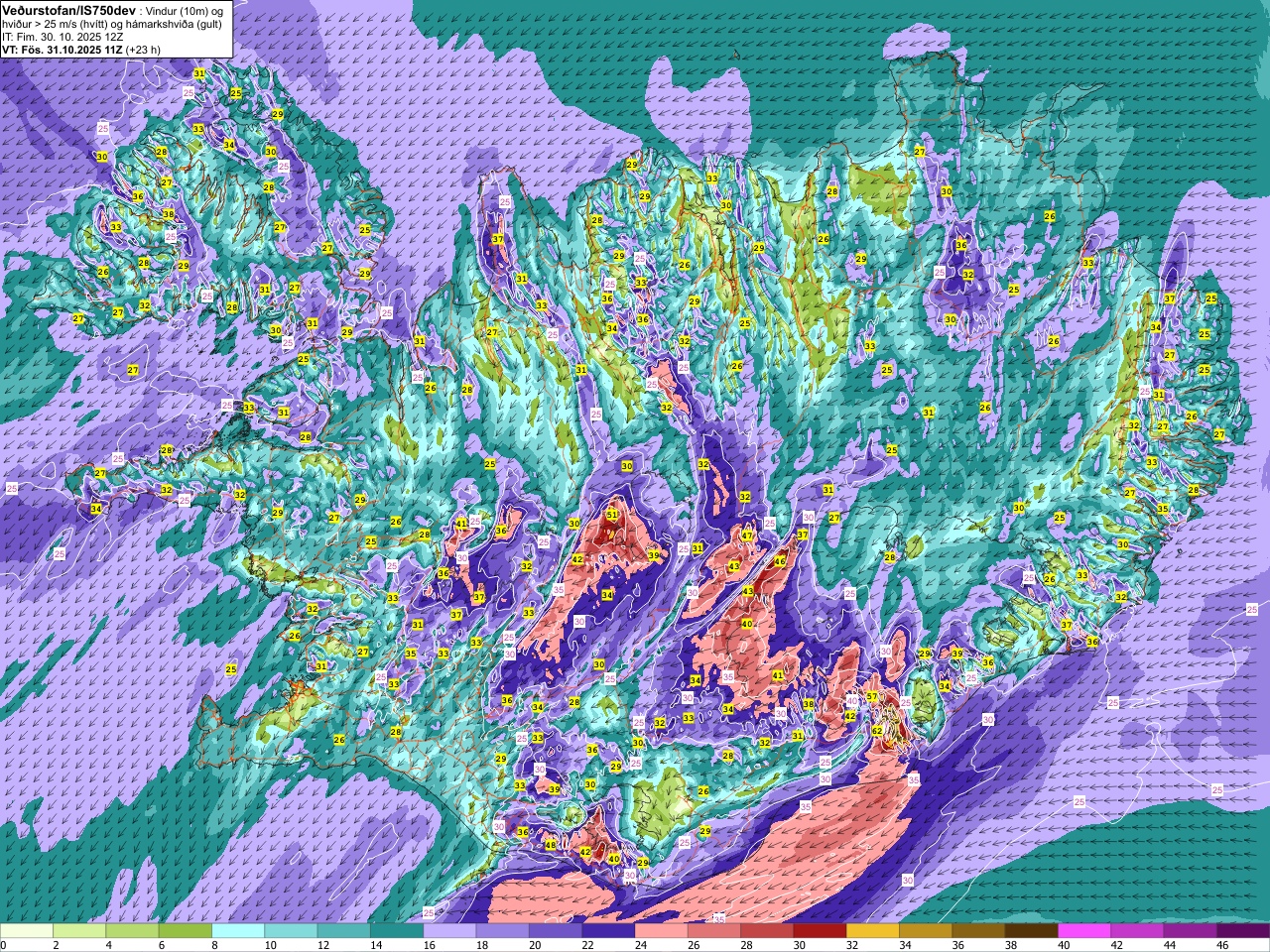Click the golden yellow 32–34 legend swatch
The image size is (1270, 952).
tap(873, 931)
